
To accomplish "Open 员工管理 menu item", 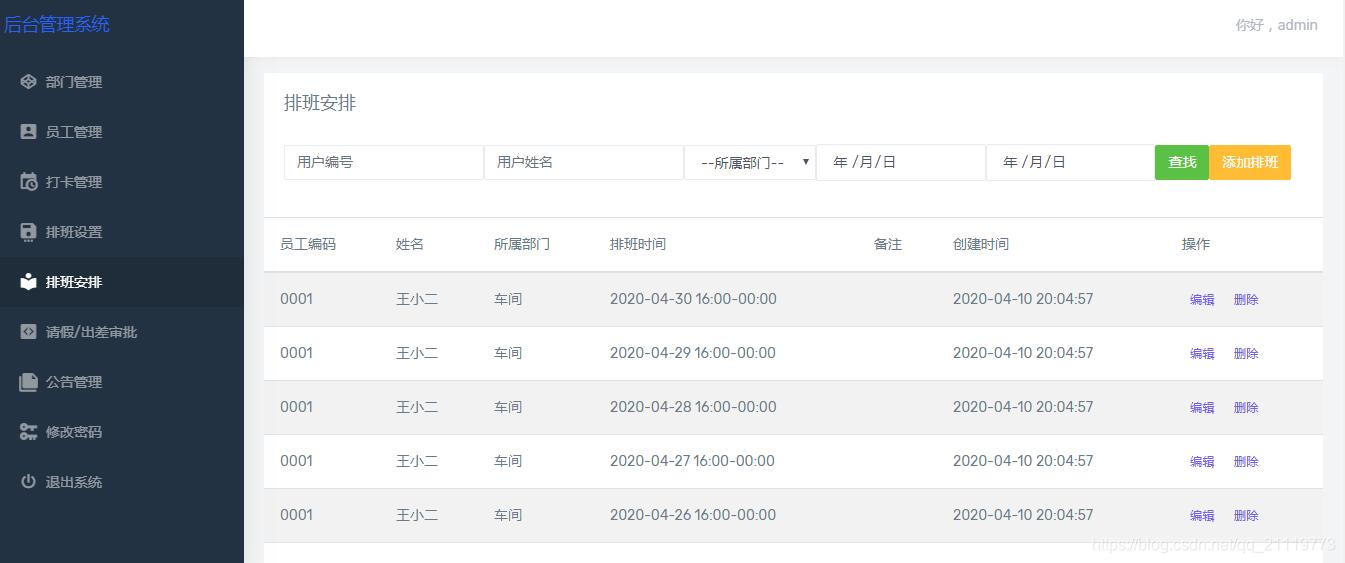I will (122, 132).
